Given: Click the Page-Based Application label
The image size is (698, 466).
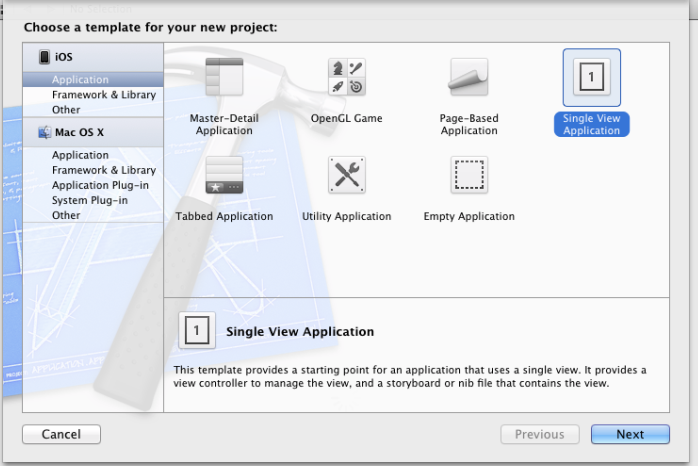Looking at the screenshot, I should click(x=469, y=124).
